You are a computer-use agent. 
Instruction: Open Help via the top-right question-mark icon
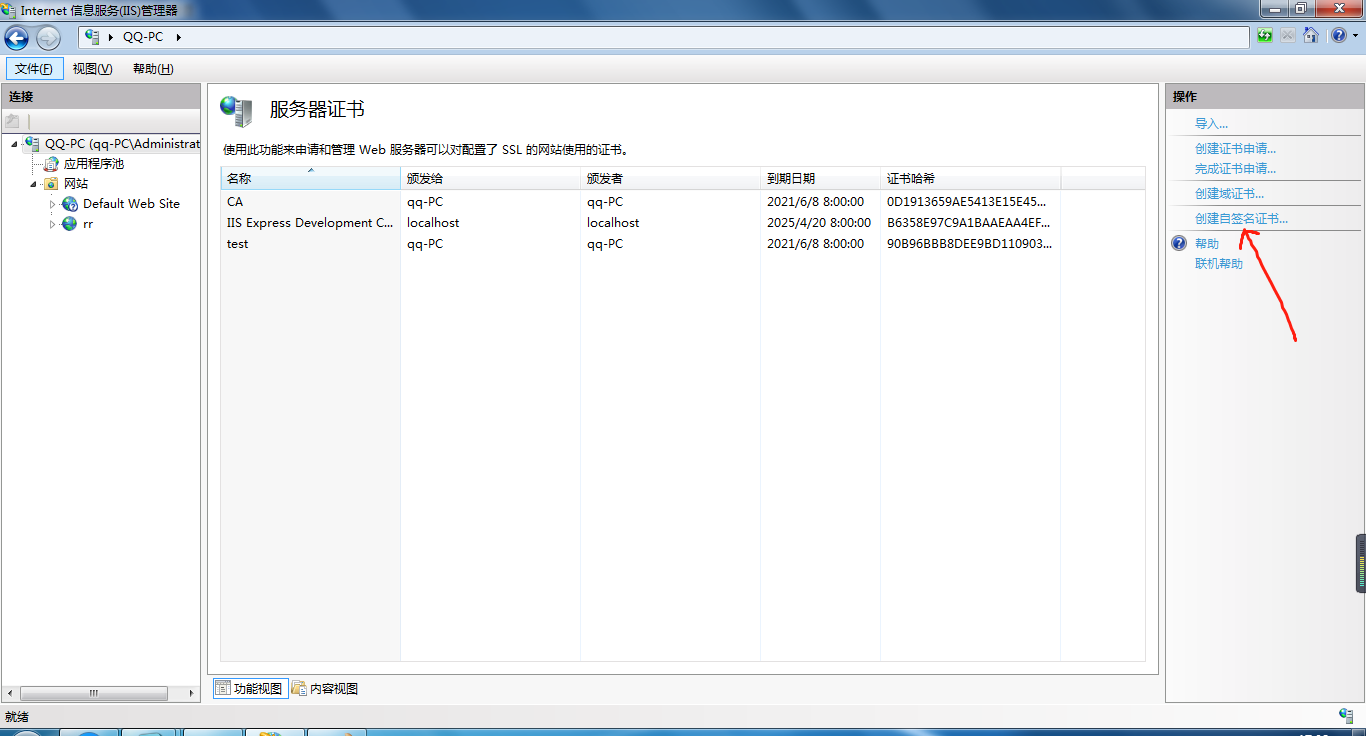pos(1338,36)
